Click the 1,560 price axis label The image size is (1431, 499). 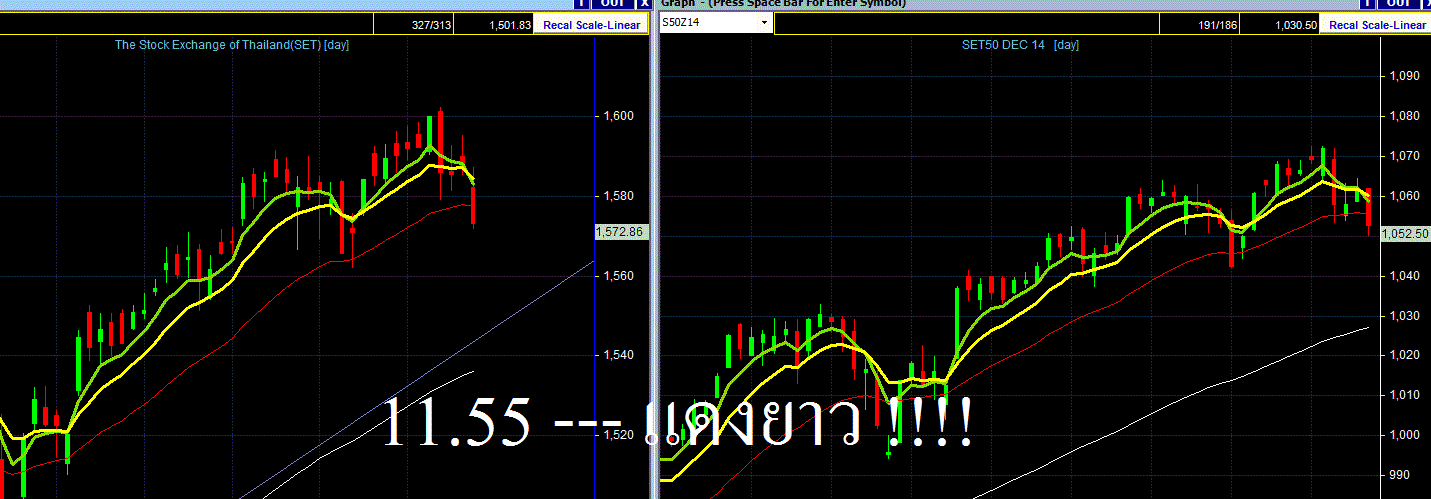[x=618, y=276]
